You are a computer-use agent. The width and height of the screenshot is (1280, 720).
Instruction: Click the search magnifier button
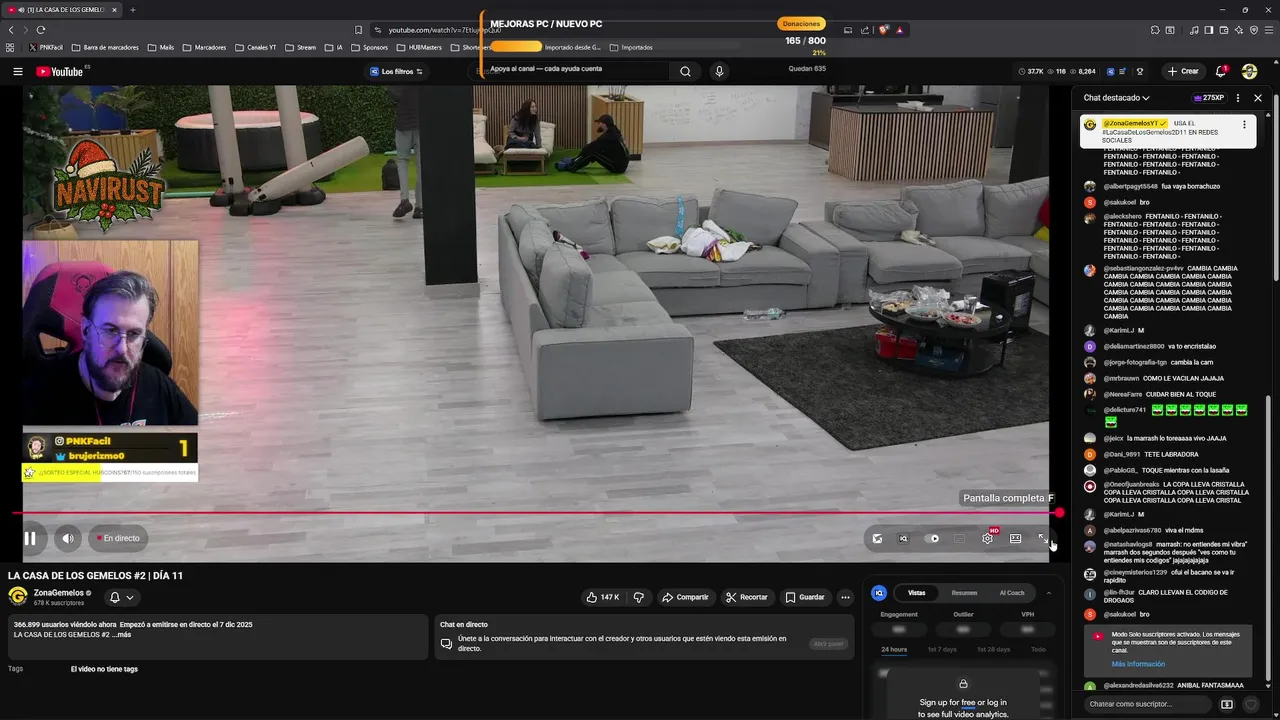pyautogui.click(x=685, y=71)
